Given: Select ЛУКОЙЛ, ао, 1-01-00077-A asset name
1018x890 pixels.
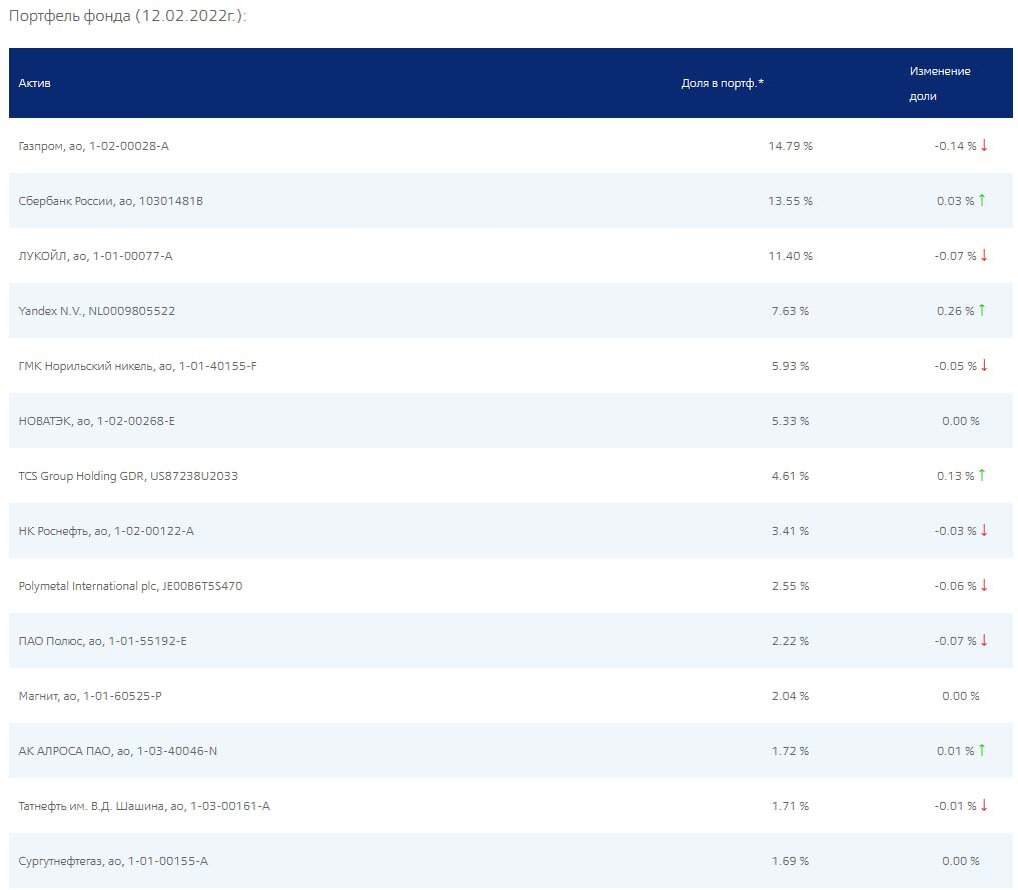Looking at the screenshot, I should (95, 256).
